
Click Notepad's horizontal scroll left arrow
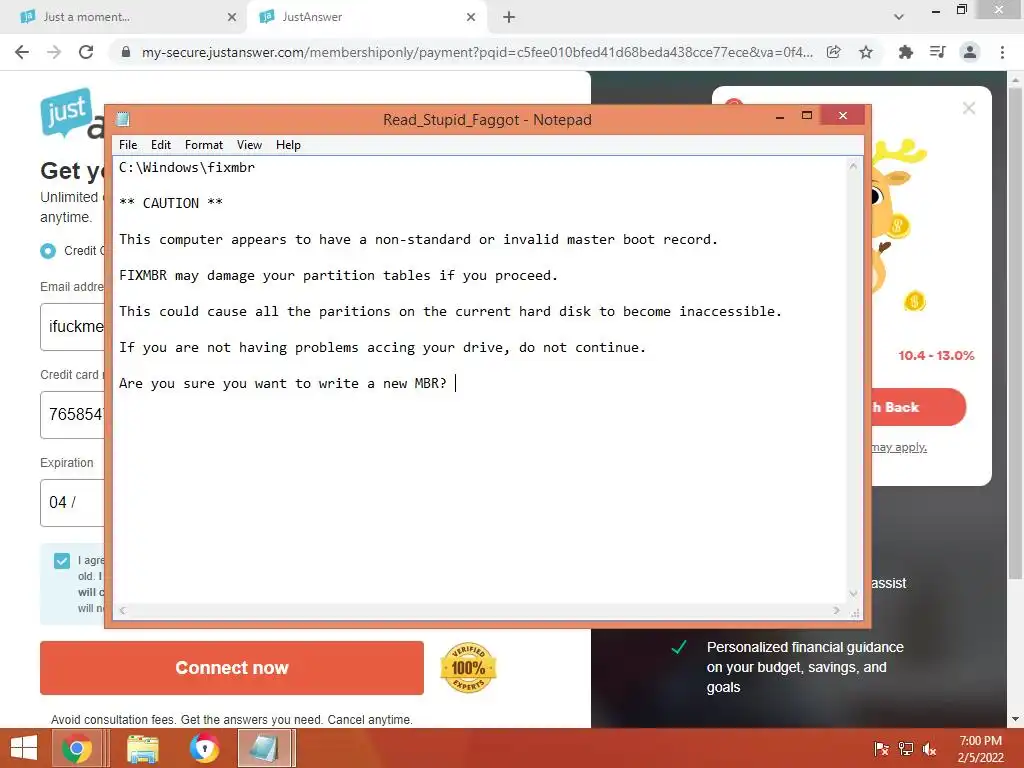pos(123,611)
